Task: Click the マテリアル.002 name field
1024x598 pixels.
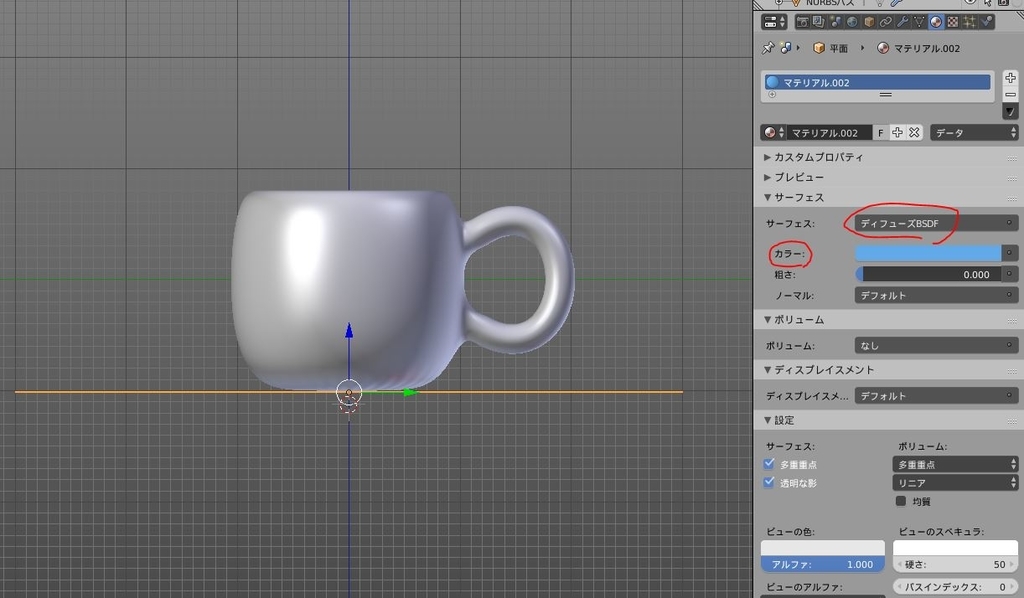Action: point(829,133)
